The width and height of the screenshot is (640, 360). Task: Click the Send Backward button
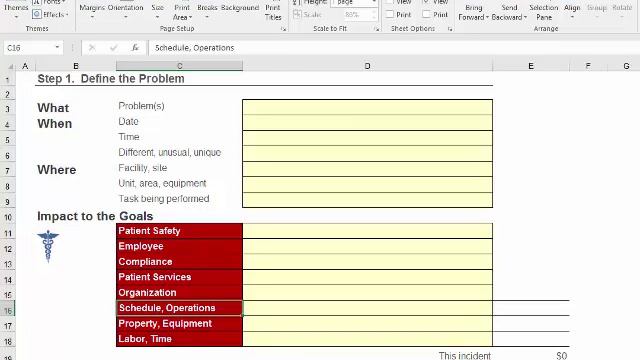(509, 11)
